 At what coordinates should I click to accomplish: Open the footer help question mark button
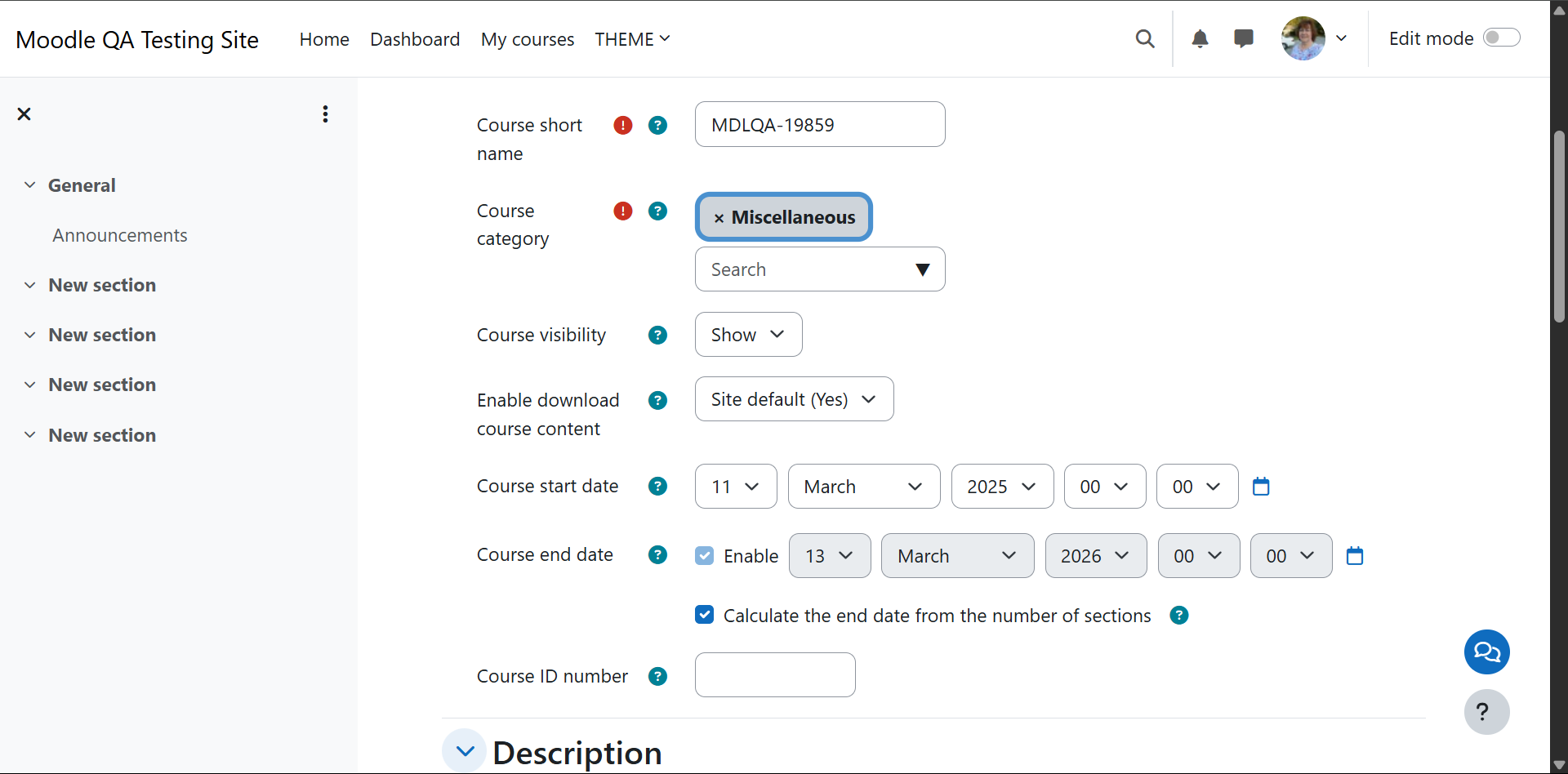pos(1487,712)
